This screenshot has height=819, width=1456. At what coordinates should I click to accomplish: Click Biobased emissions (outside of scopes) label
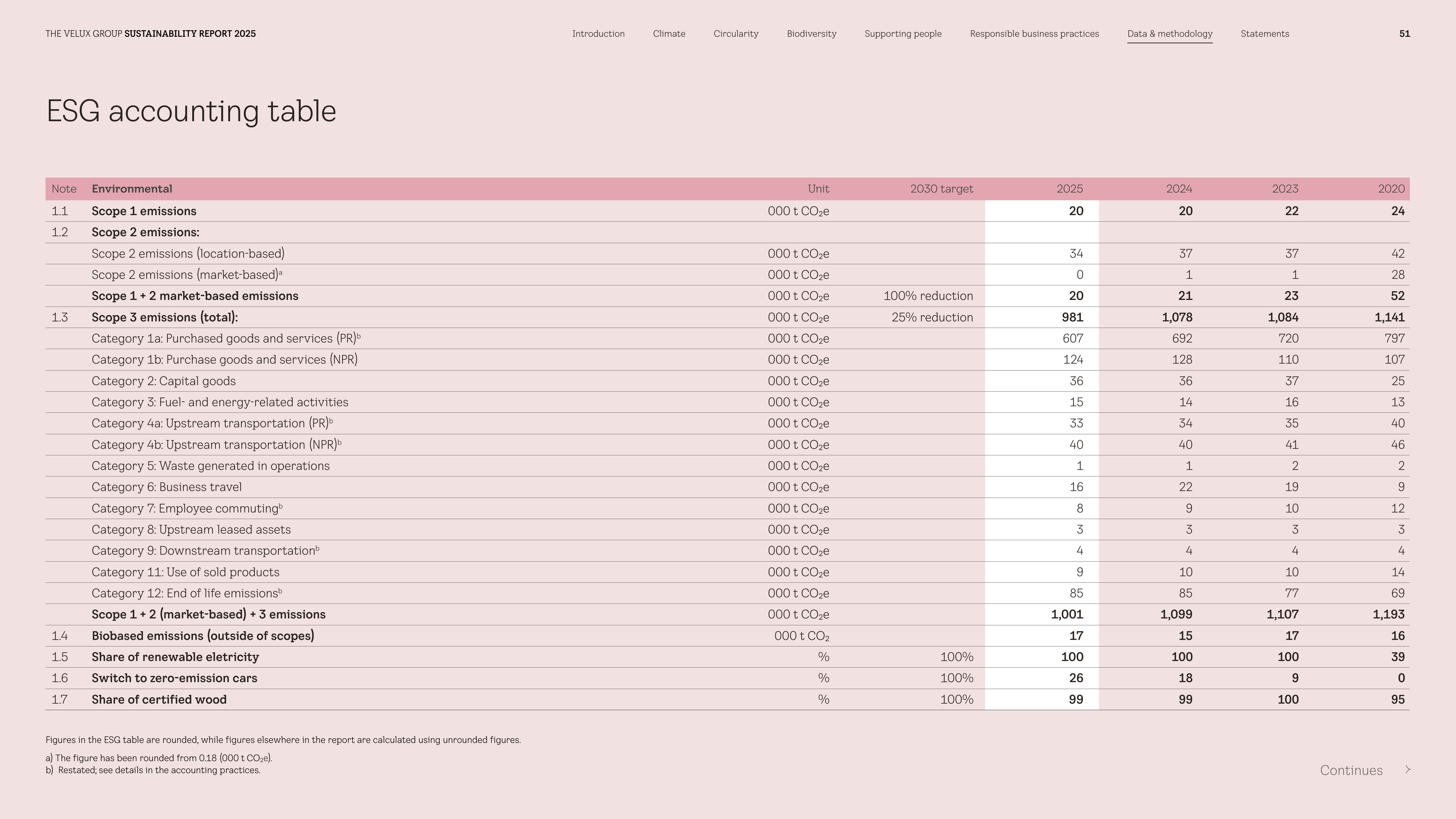(203, 636)
